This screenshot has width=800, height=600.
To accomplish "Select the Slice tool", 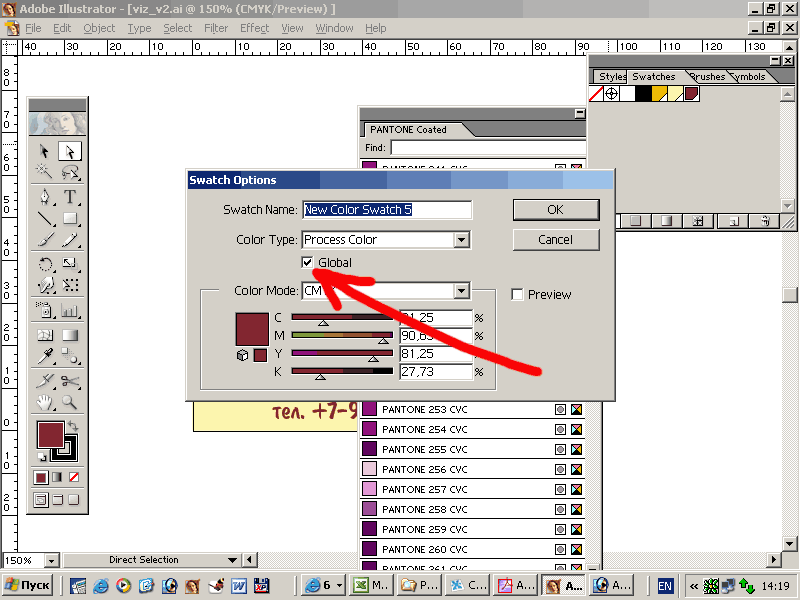I will point(44,381).
